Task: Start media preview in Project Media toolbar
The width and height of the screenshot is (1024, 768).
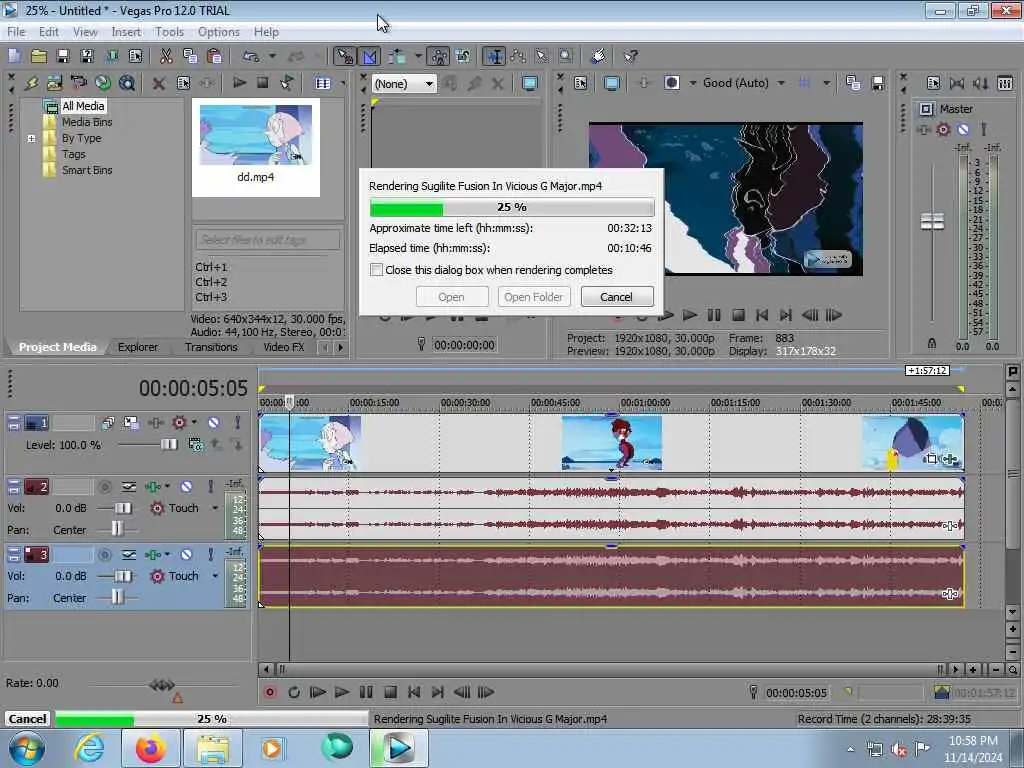Action: tap(239, 83)
